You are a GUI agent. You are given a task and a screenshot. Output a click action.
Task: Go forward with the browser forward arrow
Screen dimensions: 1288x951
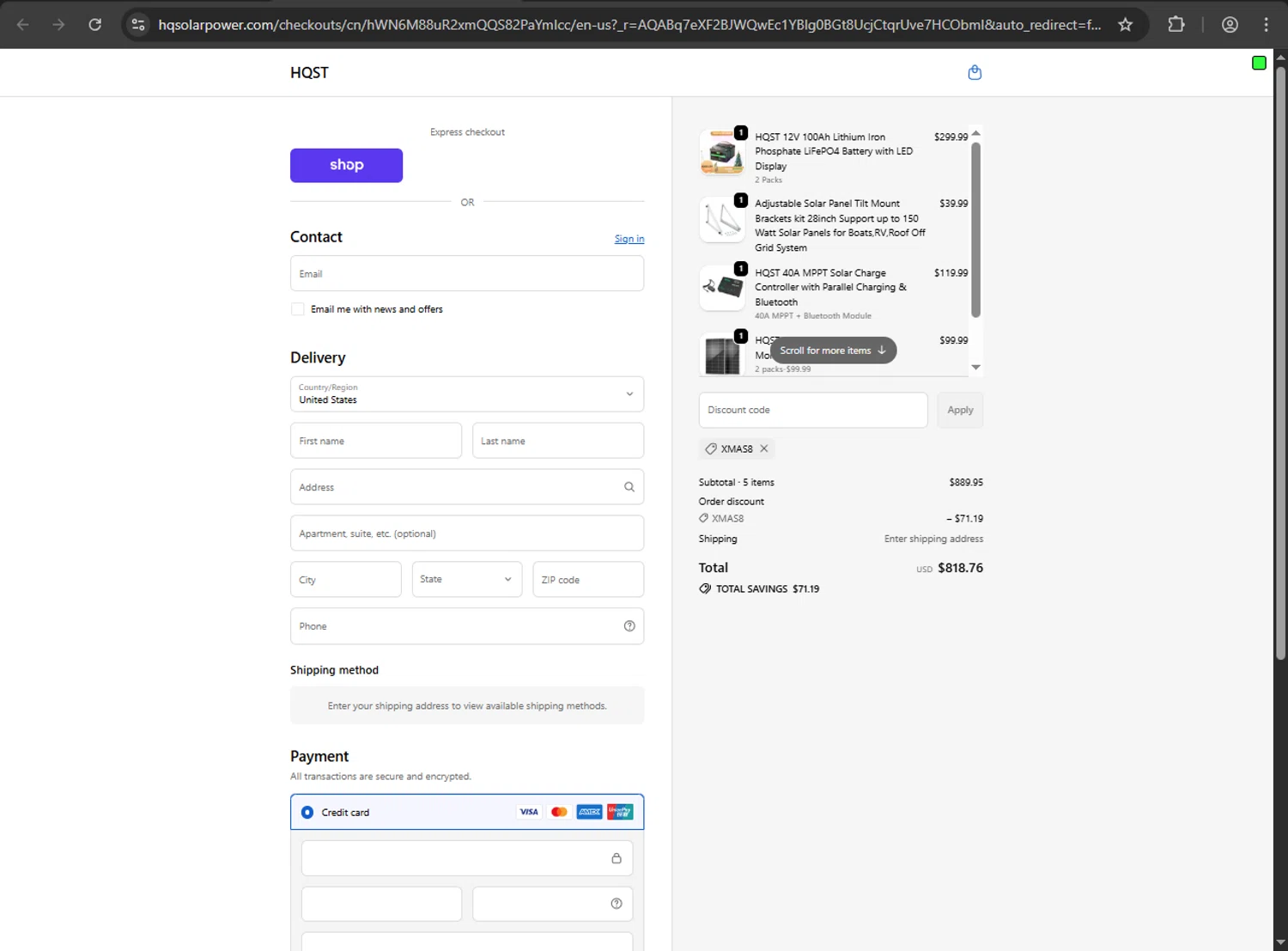coord(58,24)
